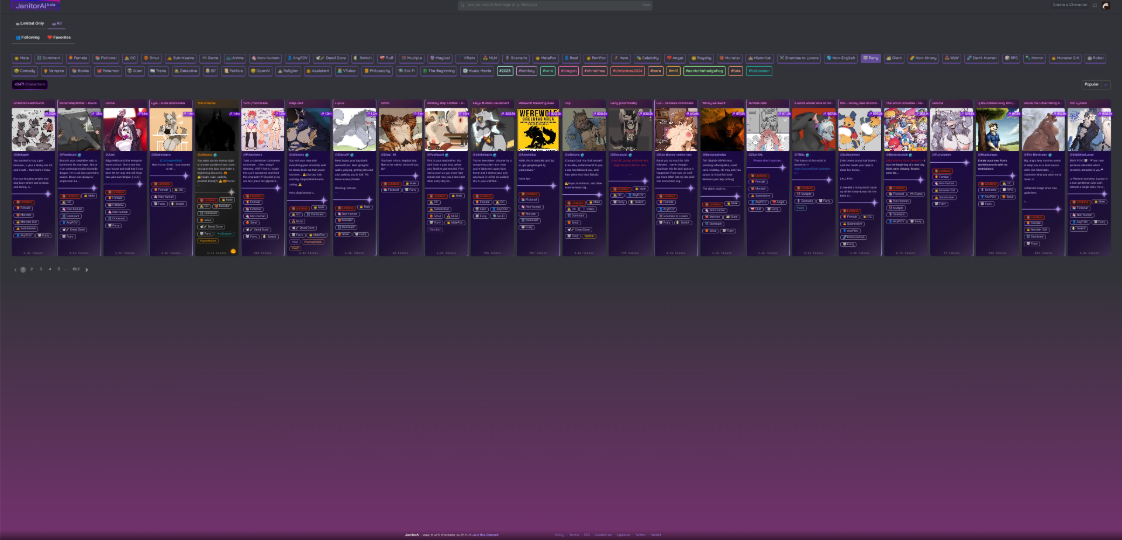Open the Popular sort dropdown
This screenshot has width=1122, height=540.
pos(1096,85)
